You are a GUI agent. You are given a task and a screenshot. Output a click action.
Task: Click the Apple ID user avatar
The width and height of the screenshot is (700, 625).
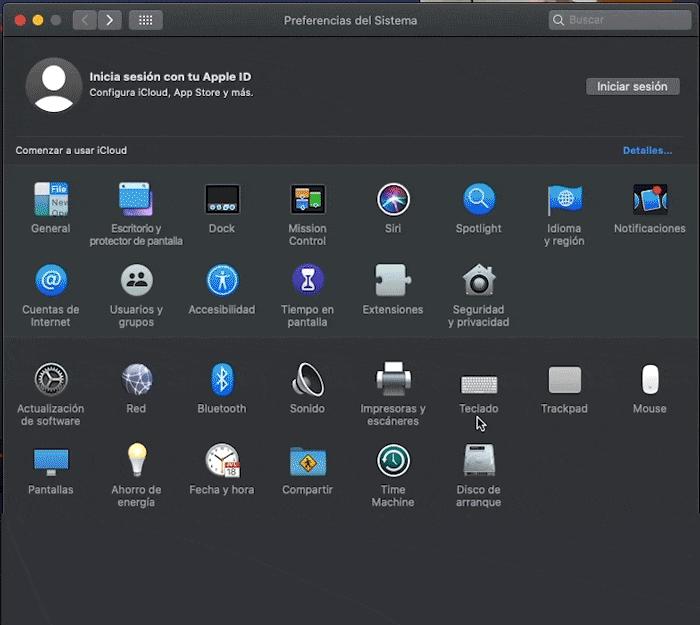54,85
